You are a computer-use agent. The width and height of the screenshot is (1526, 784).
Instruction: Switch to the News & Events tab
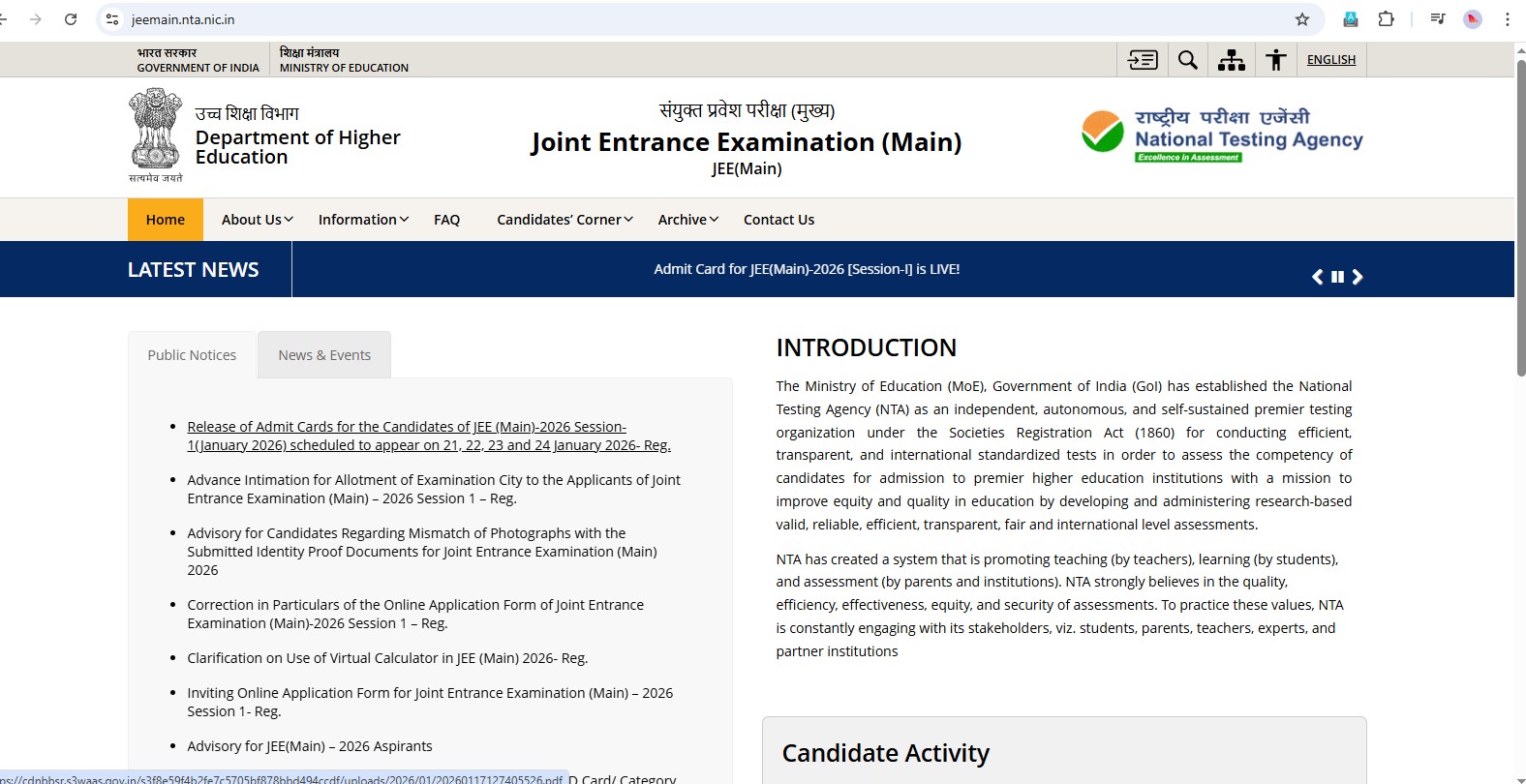point(324,355)
